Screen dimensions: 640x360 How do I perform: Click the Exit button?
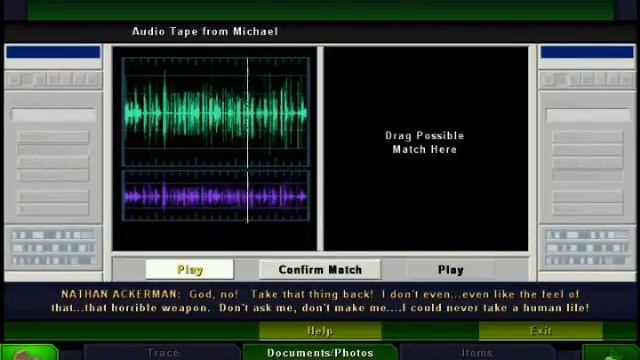tap(540, 331)
